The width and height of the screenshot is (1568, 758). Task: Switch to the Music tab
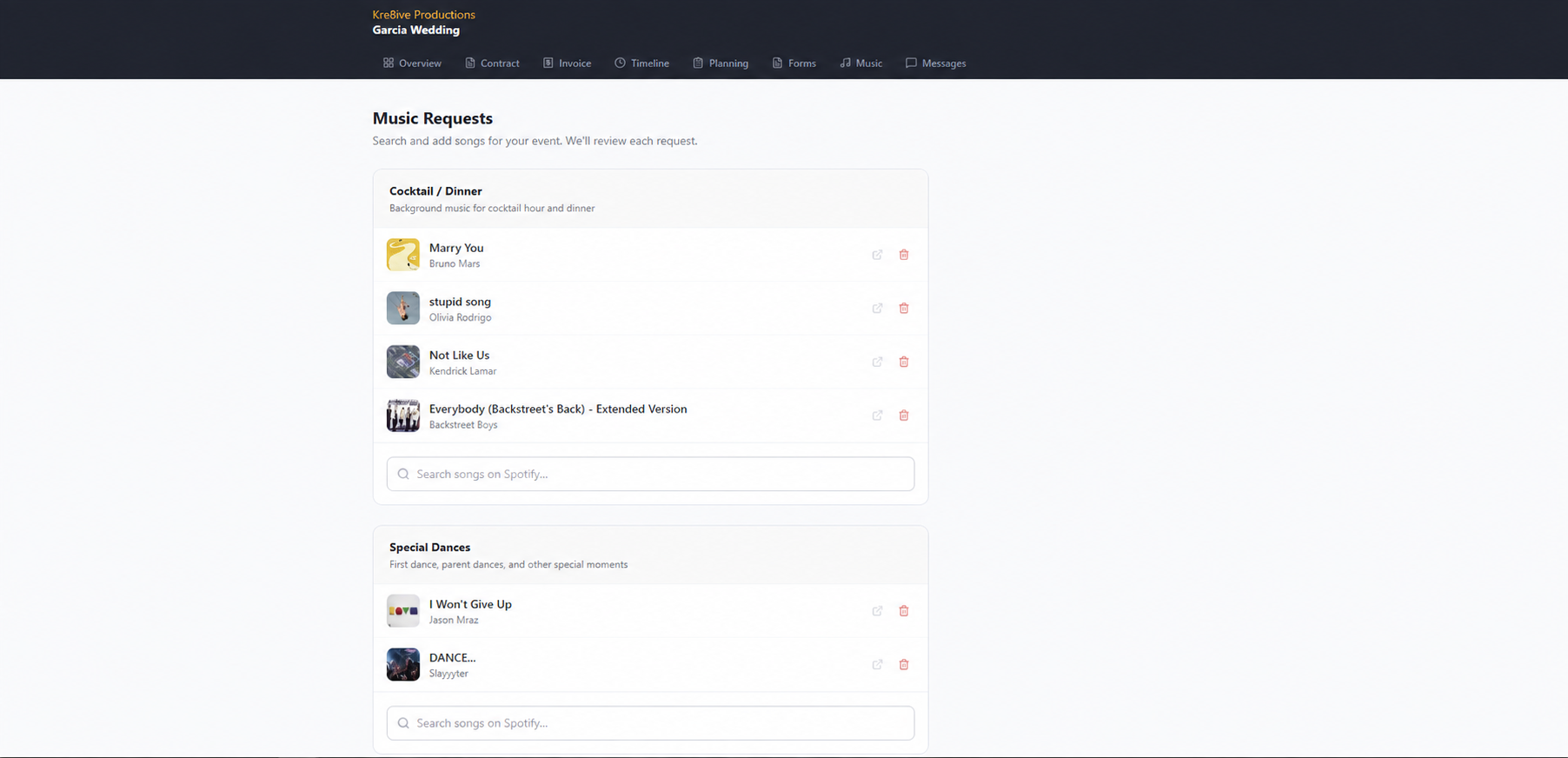pyautogui.click(x=861, y=63)
